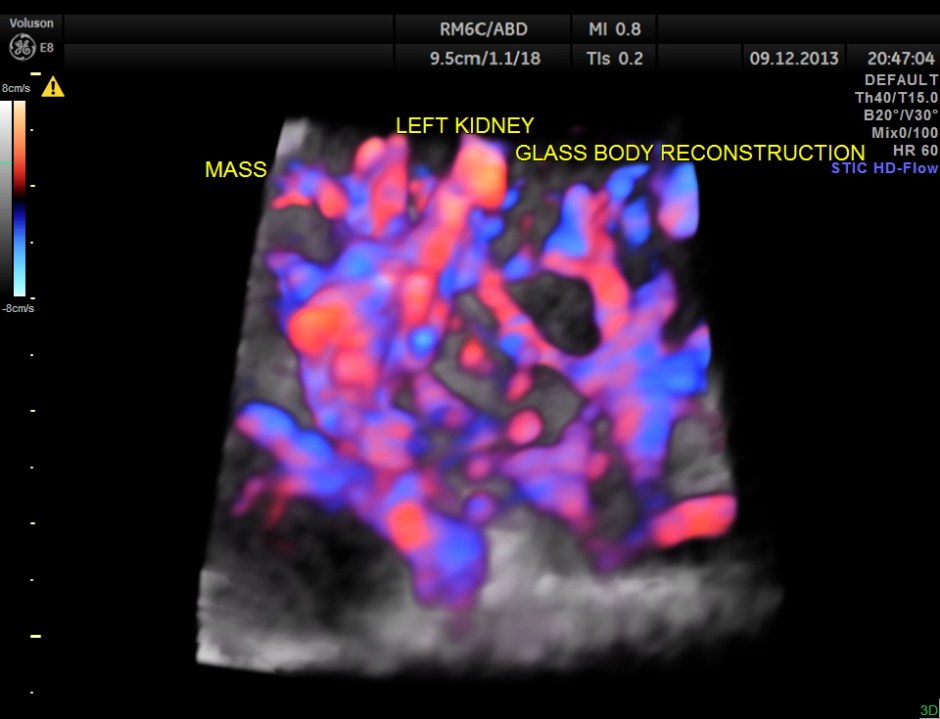Click the 09.12.2013 date display

pyautogui.click(x=793, y=58)
